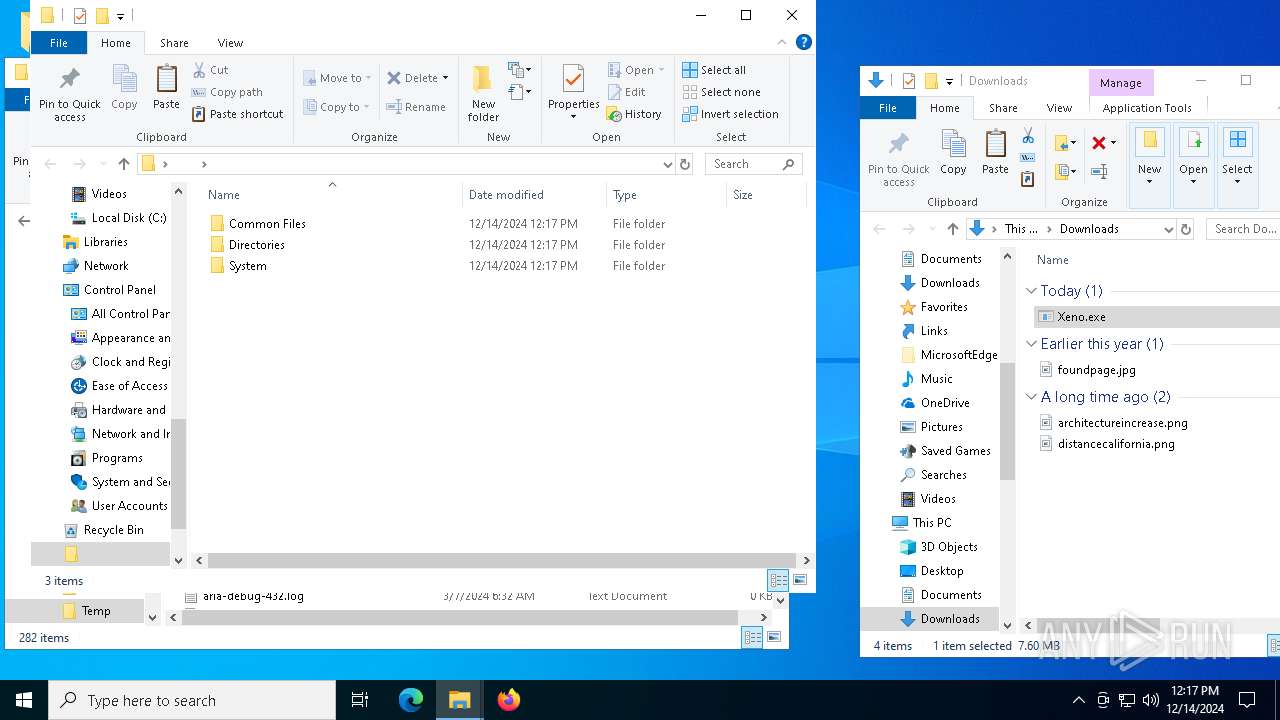
Task: Open the View tab in Downloads window
Action: tap(1059, 108)
